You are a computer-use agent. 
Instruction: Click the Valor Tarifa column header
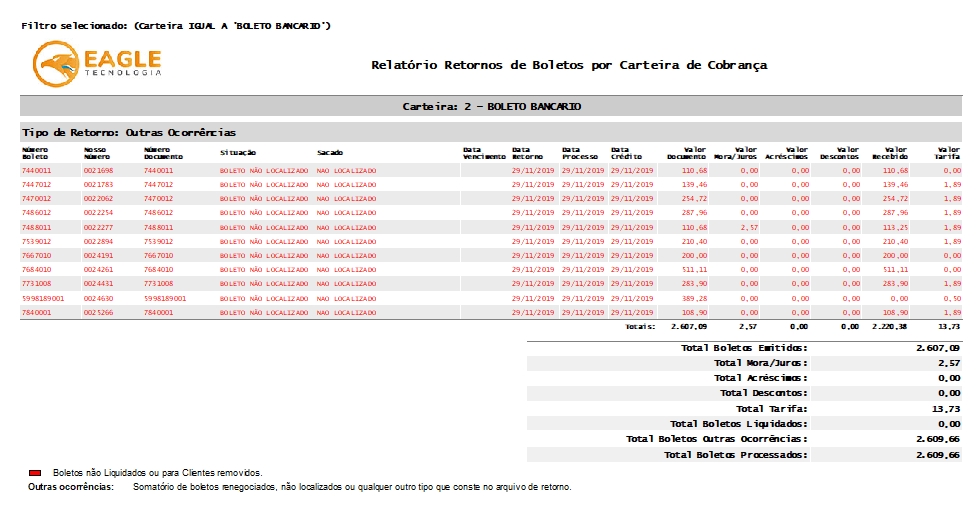coord(948,153)
